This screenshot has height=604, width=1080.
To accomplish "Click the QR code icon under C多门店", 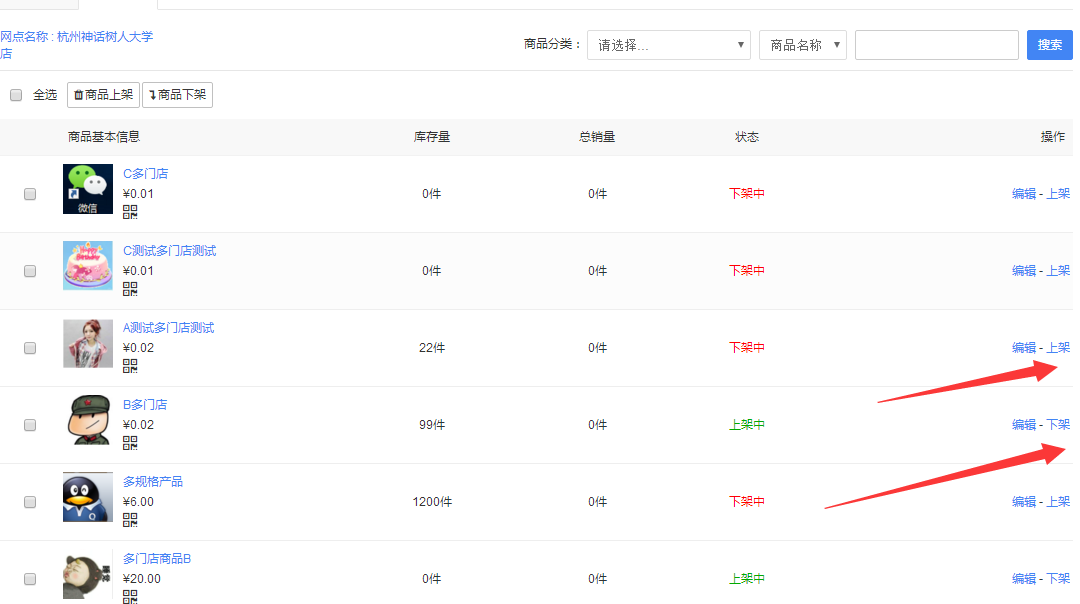I will 130,212.
